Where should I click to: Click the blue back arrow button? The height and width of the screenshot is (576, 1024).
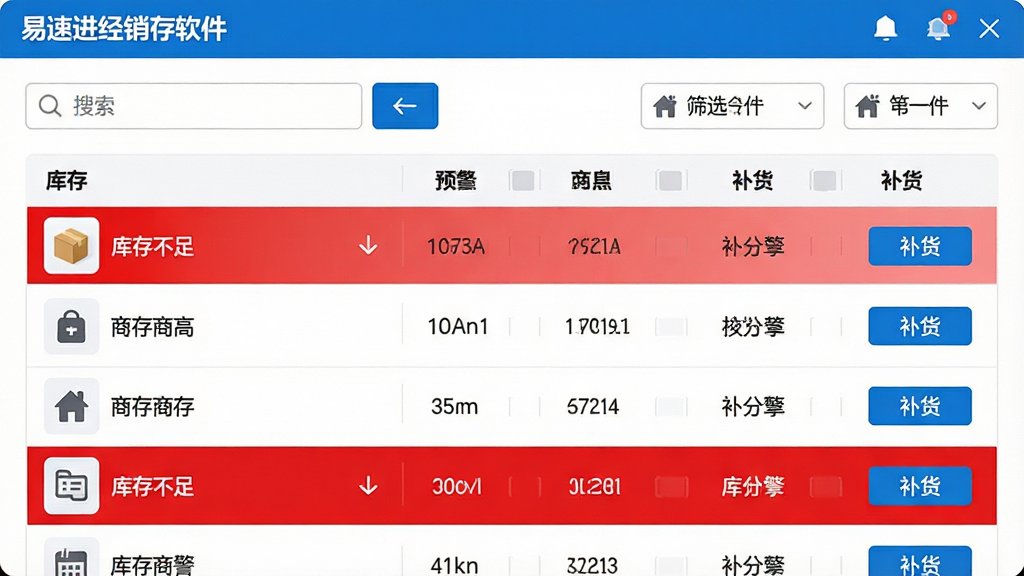[405, 106]
